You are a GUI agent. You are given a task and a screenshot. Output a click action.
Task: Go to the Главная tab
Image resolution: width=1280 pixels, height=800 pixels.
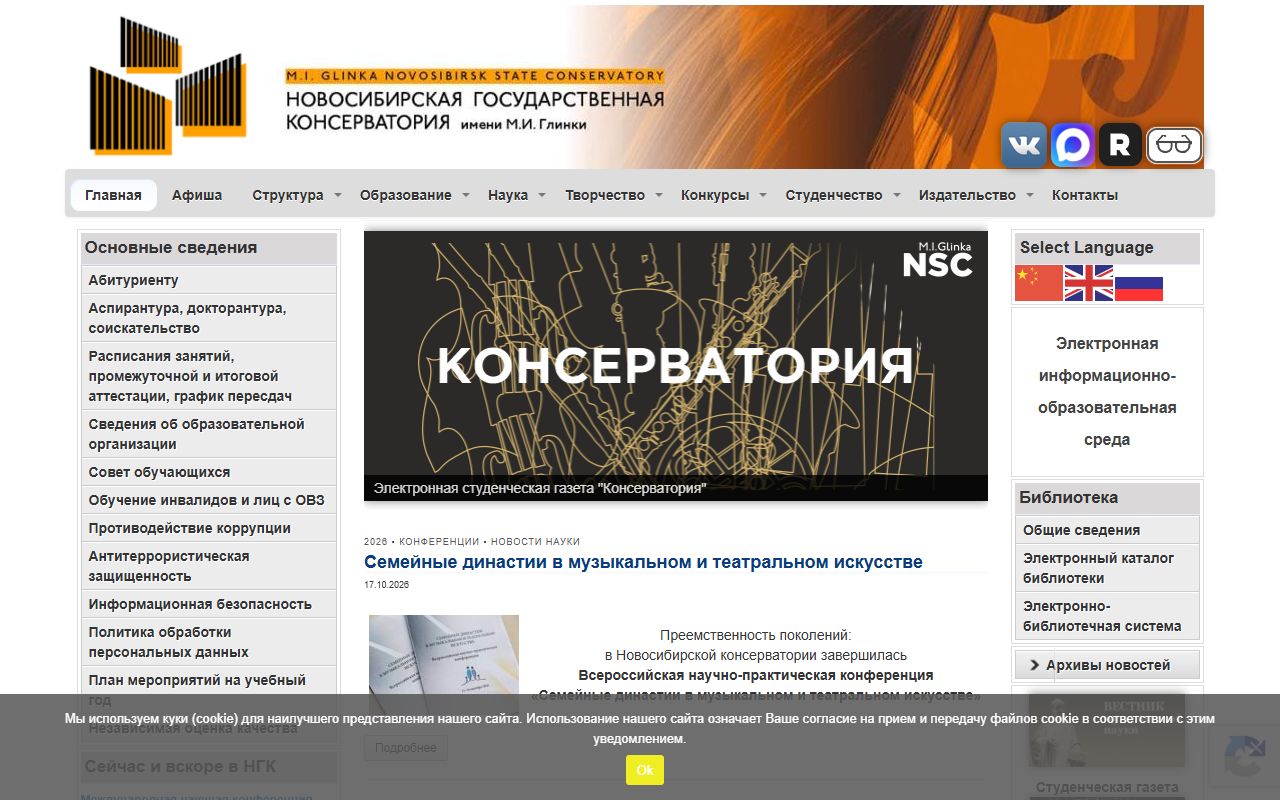click(113, 195)
